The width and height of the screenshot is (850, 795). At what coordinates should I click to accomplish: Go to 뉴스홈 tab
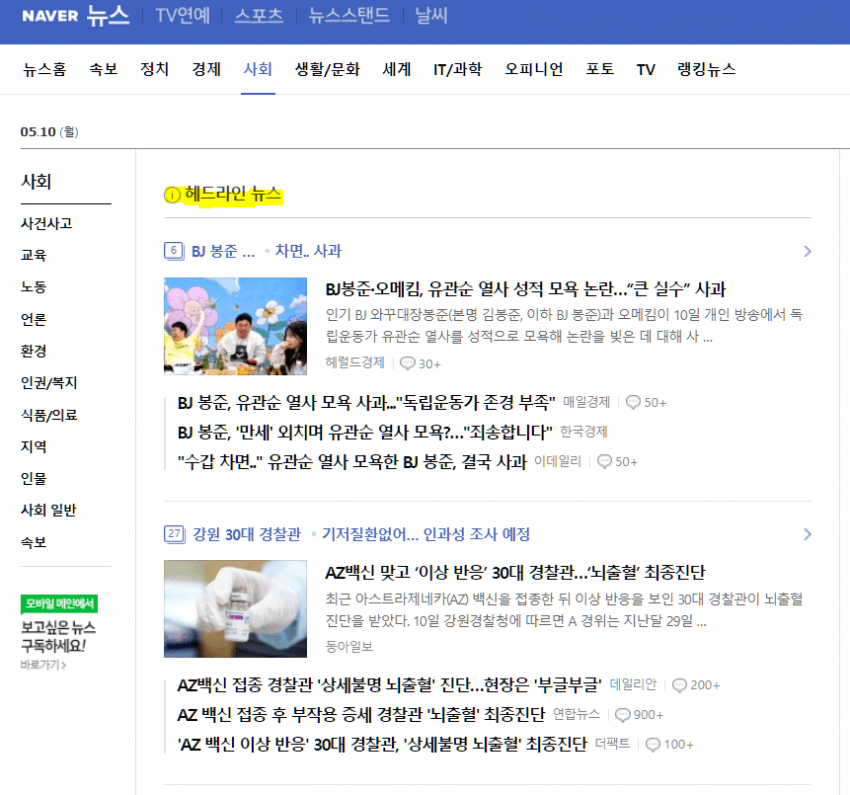pyautogui.click(x=44, y=69)
